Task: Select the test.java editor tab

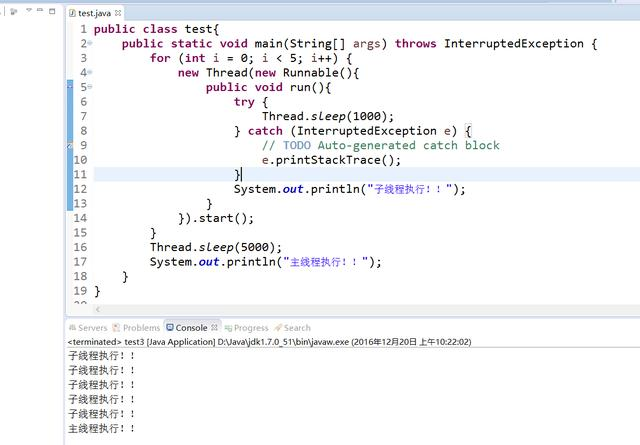Action: pyautogui.click(x=94, y=13)
